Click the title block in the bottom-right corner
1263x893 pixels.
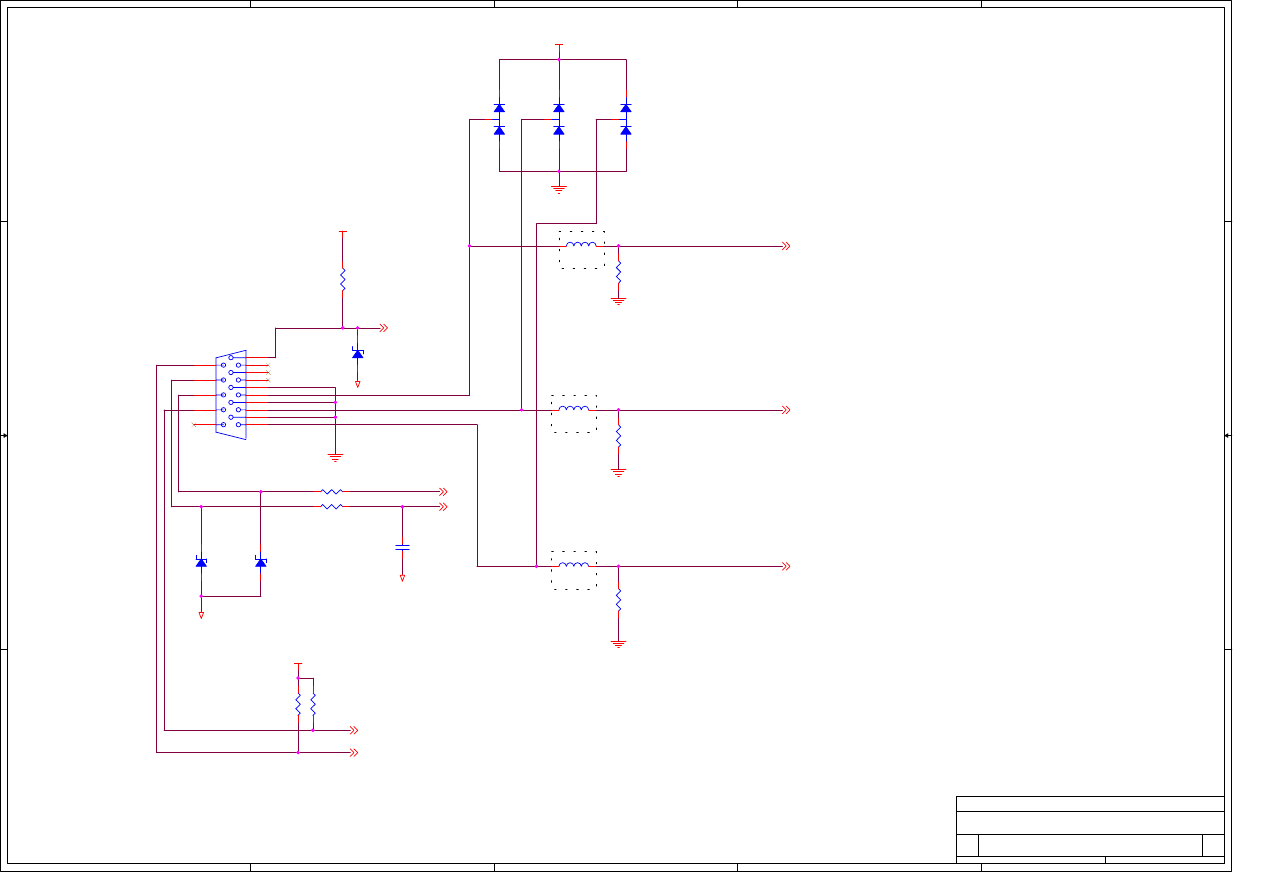(x=1090, y=830)
